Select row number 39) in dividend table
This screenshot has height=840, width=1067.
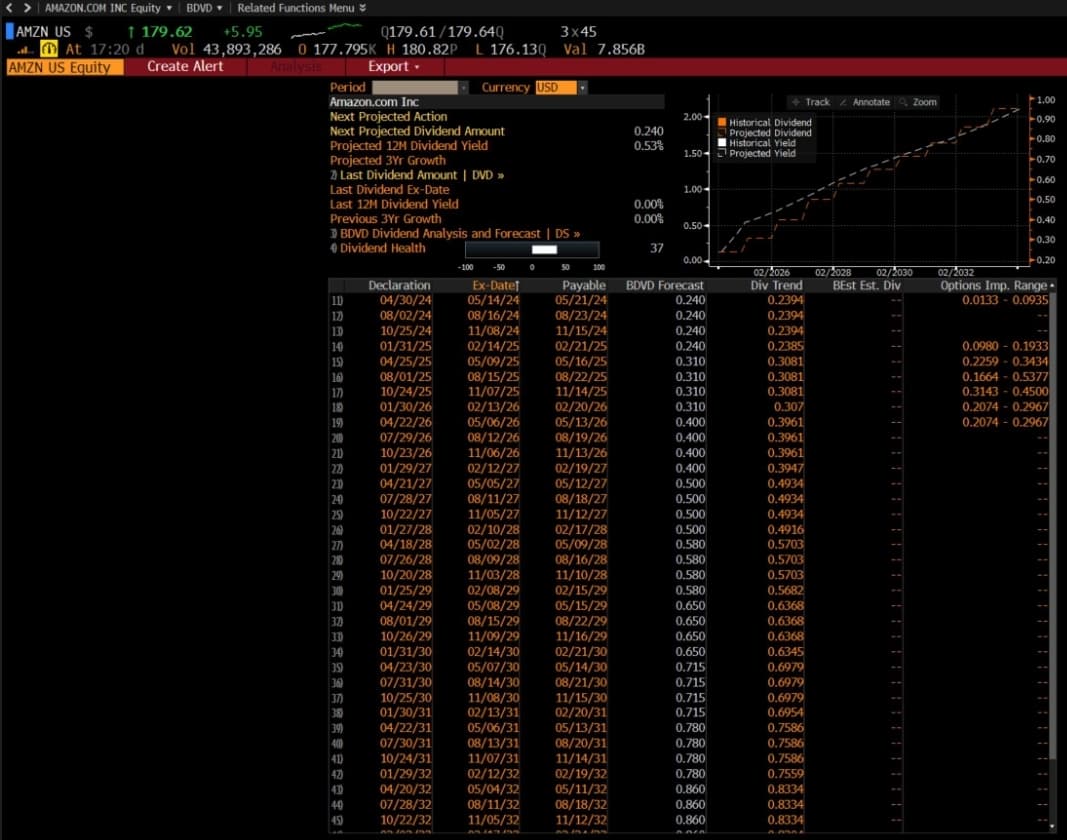point(337,728)
